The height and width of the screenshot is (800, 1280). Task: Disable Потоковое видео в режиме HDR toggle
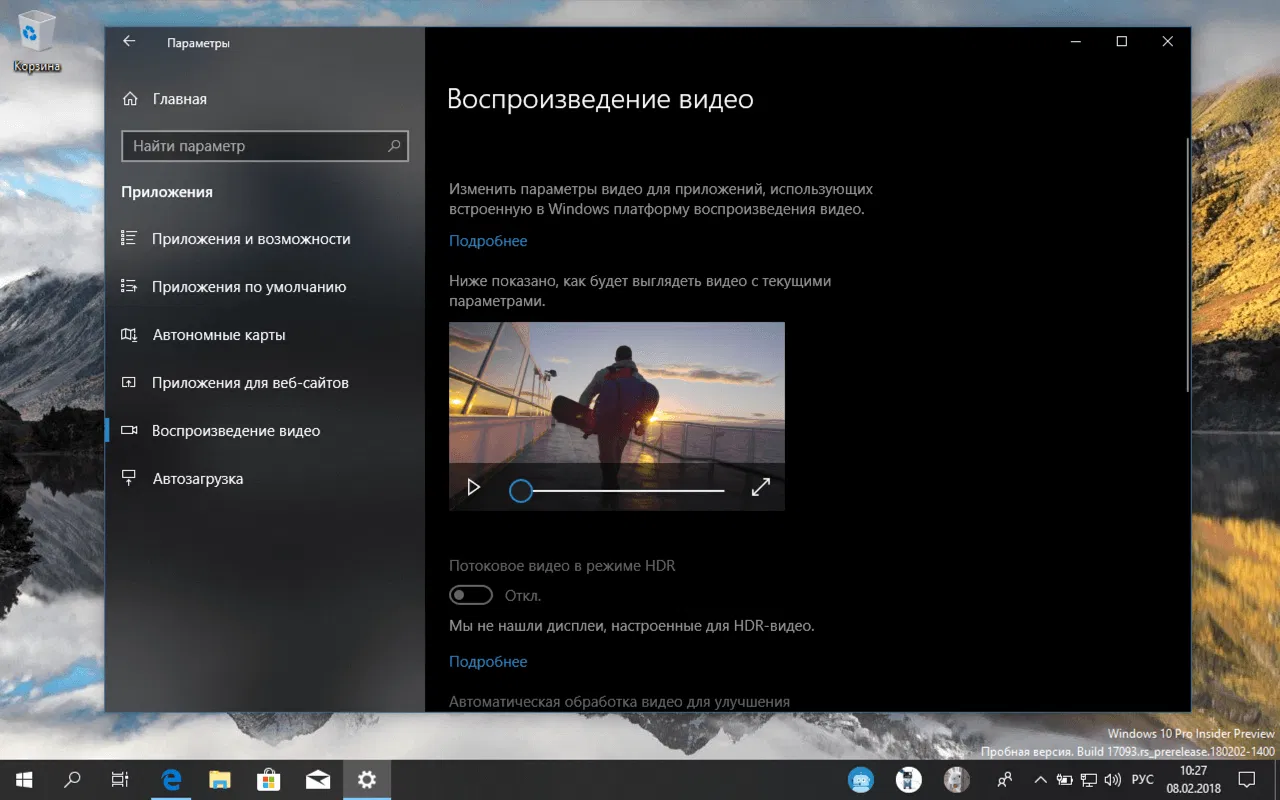(x=470, y=595)
